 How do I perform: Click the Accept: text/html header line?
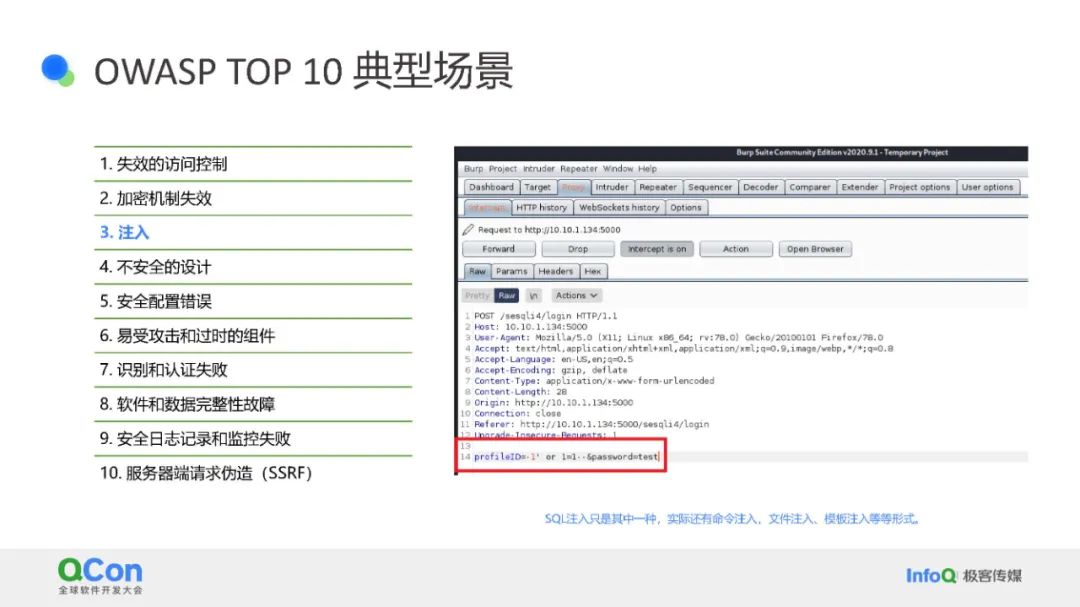click(683, 349)
